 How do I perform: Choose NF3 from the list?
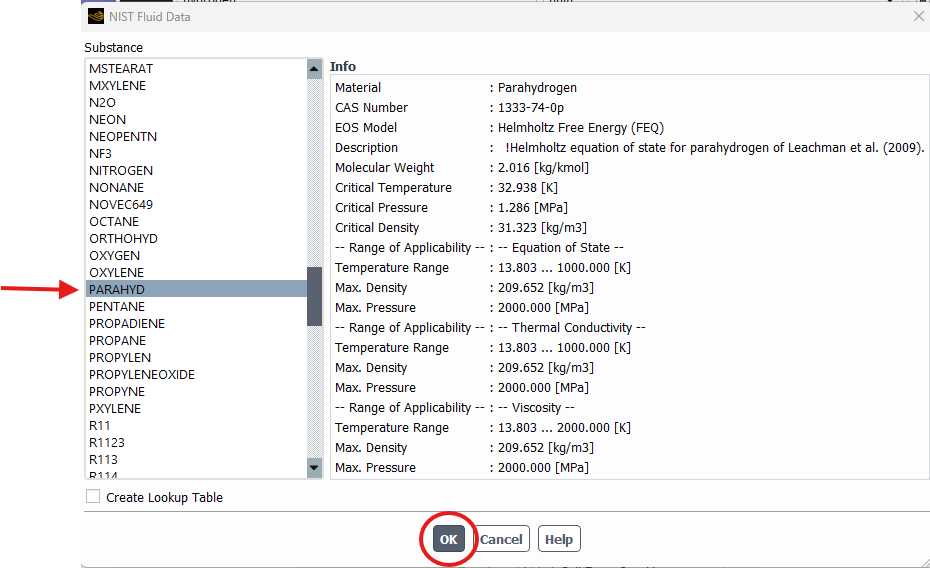tap(196, 154)
